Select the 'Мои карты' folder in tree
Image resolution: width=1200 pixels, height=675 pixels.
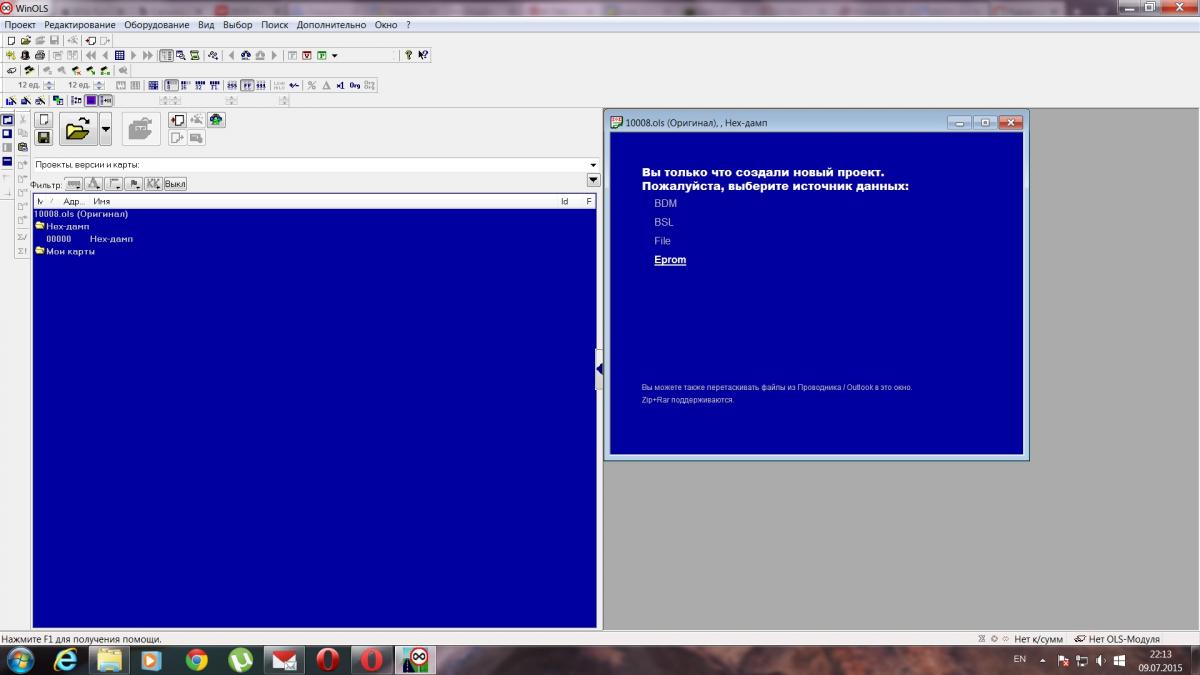[x=70, y=251]
